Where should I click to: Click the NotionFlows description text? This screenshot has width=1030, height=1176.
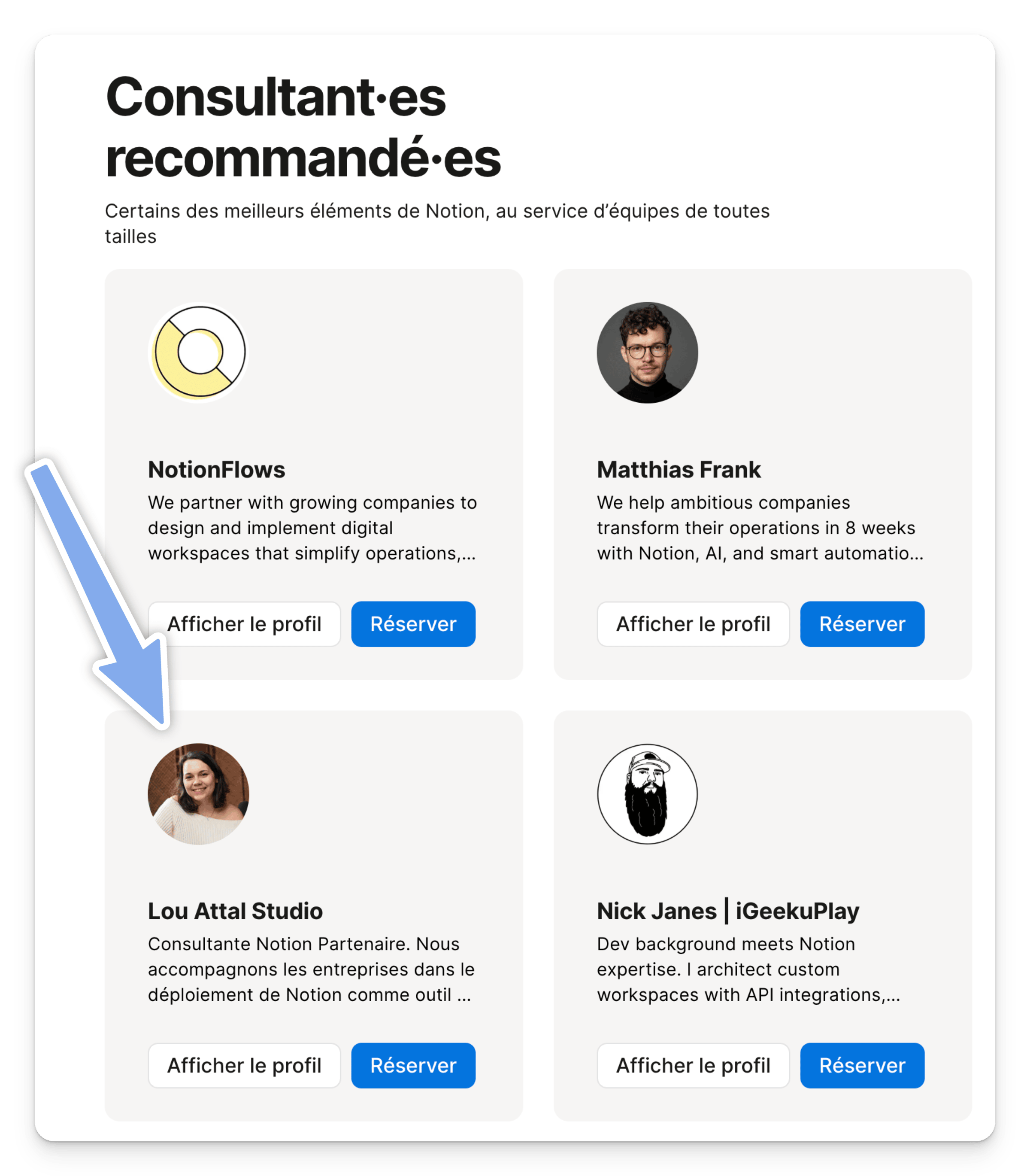[312, 528]
